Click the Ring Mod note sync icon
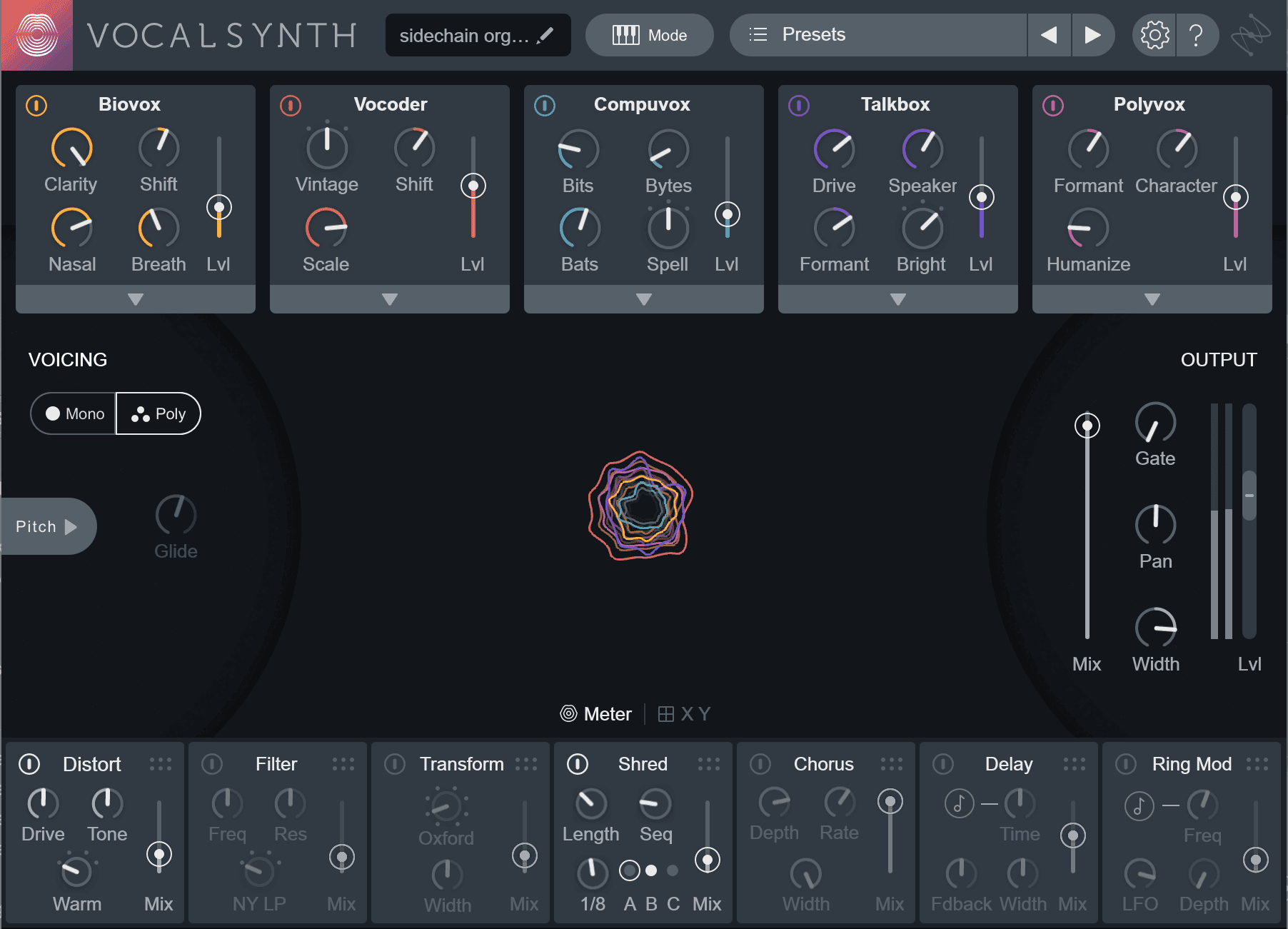The image size is (1288, 929). click(x=1139, y=806)
